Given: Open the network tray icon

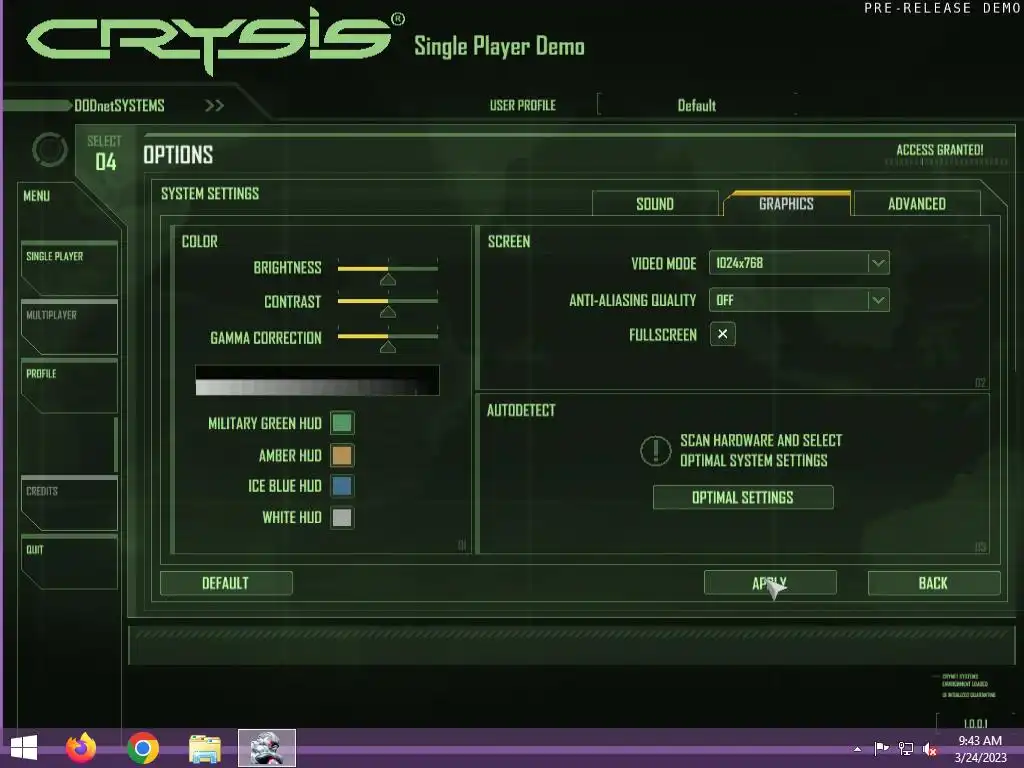Looking at the screenshot, I should (x=906, y=748).
